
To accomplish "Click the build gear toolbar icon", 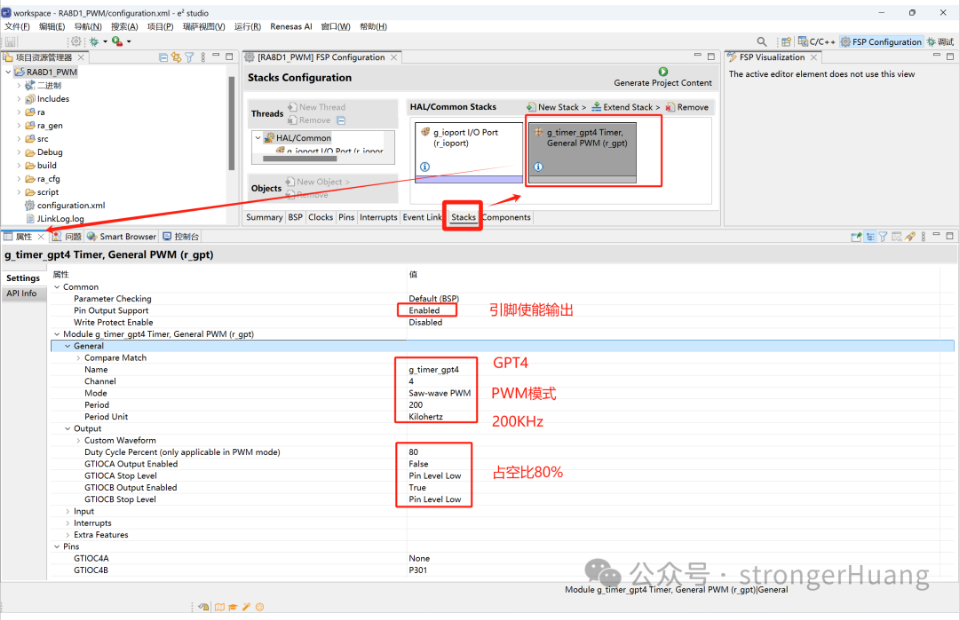I will [76, 42].
